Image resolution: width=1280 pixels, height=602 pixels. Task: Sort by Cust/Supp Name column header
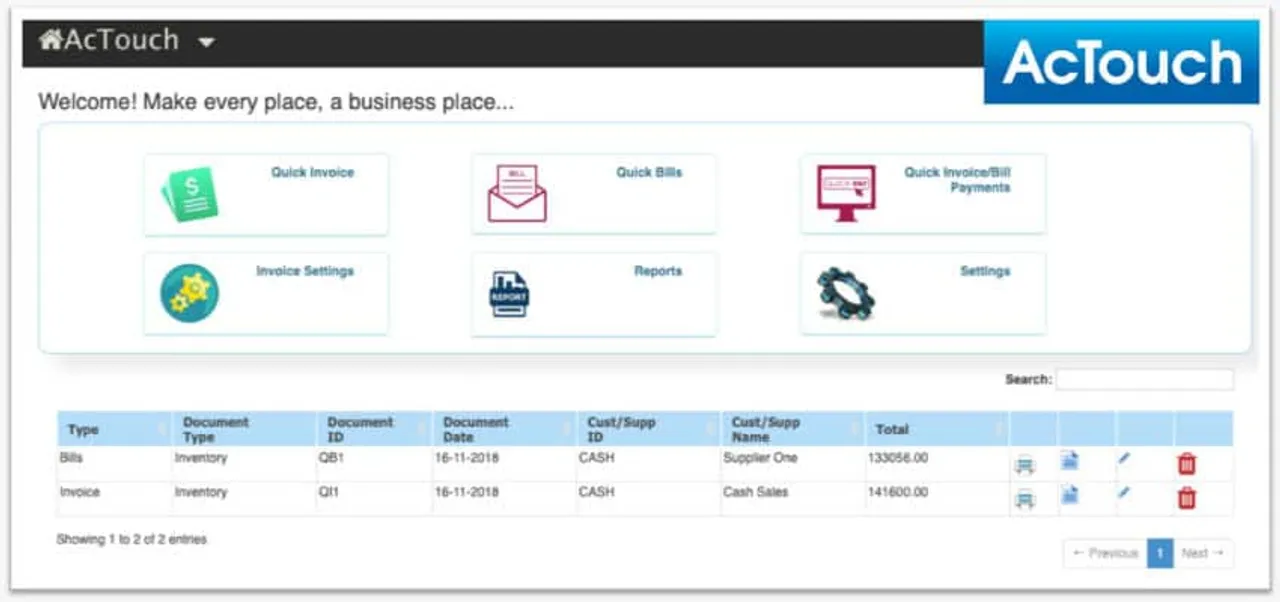(793, 429)
